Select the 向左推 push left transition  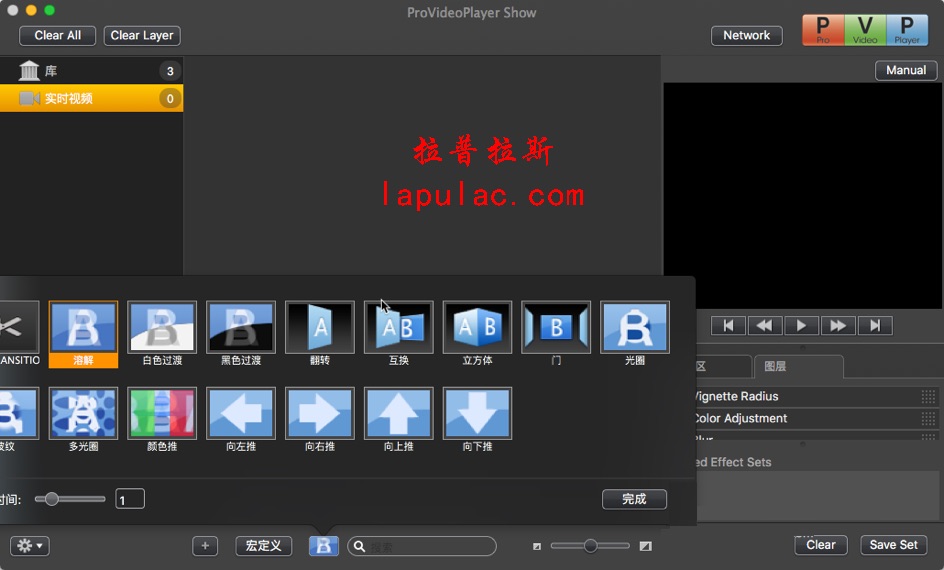point(241,414)
